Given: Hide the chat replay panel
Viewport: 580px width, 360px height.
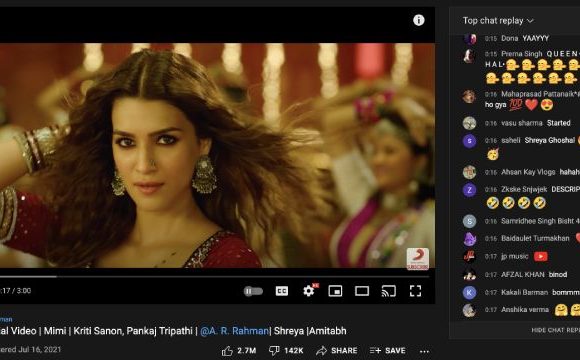Looking at the screenshot, I should pyautogui.click(x=556, y=330).
